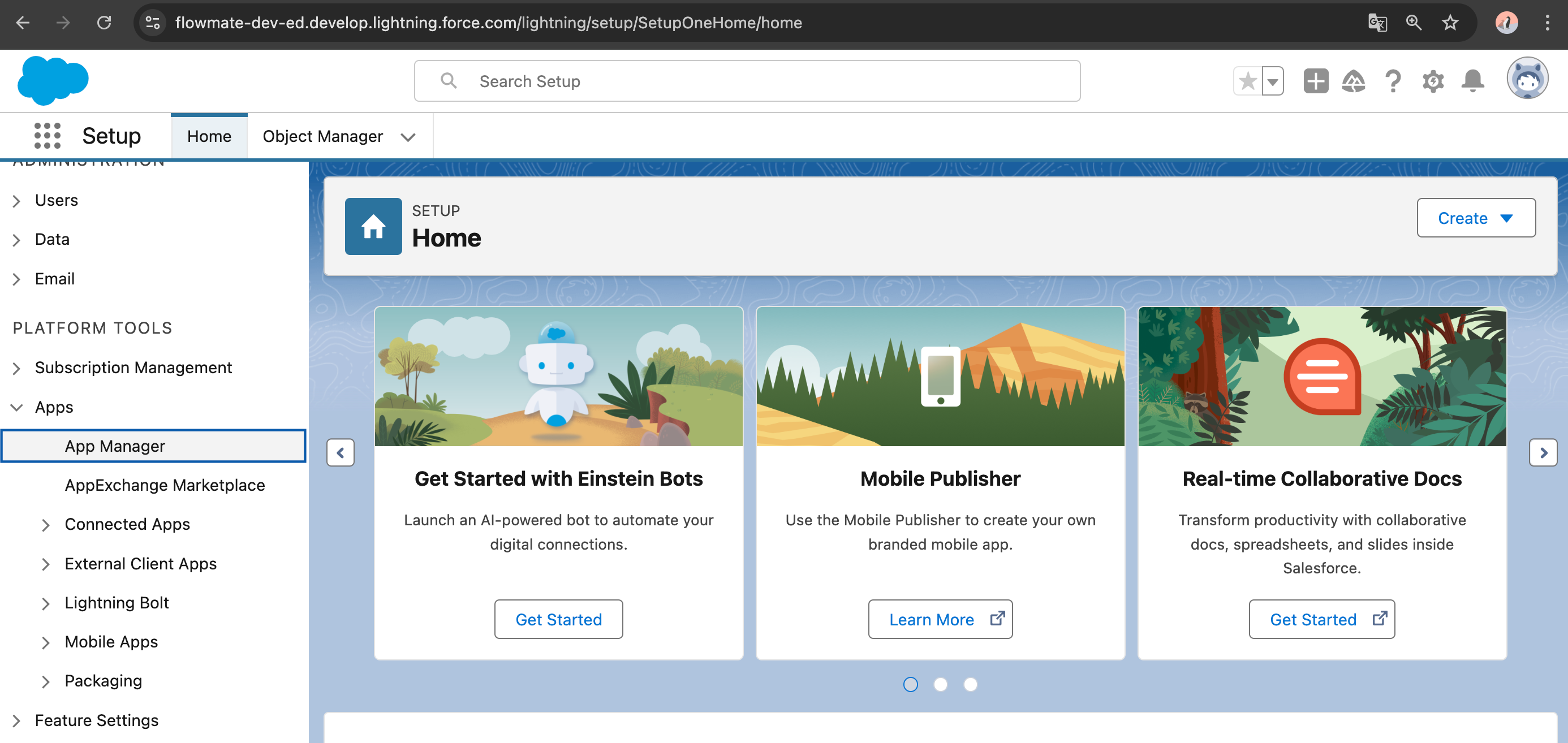This screenshot has width=1568, height=743.
Task: Switch to the Object Manager tab
Action: [x=322, y=136]
